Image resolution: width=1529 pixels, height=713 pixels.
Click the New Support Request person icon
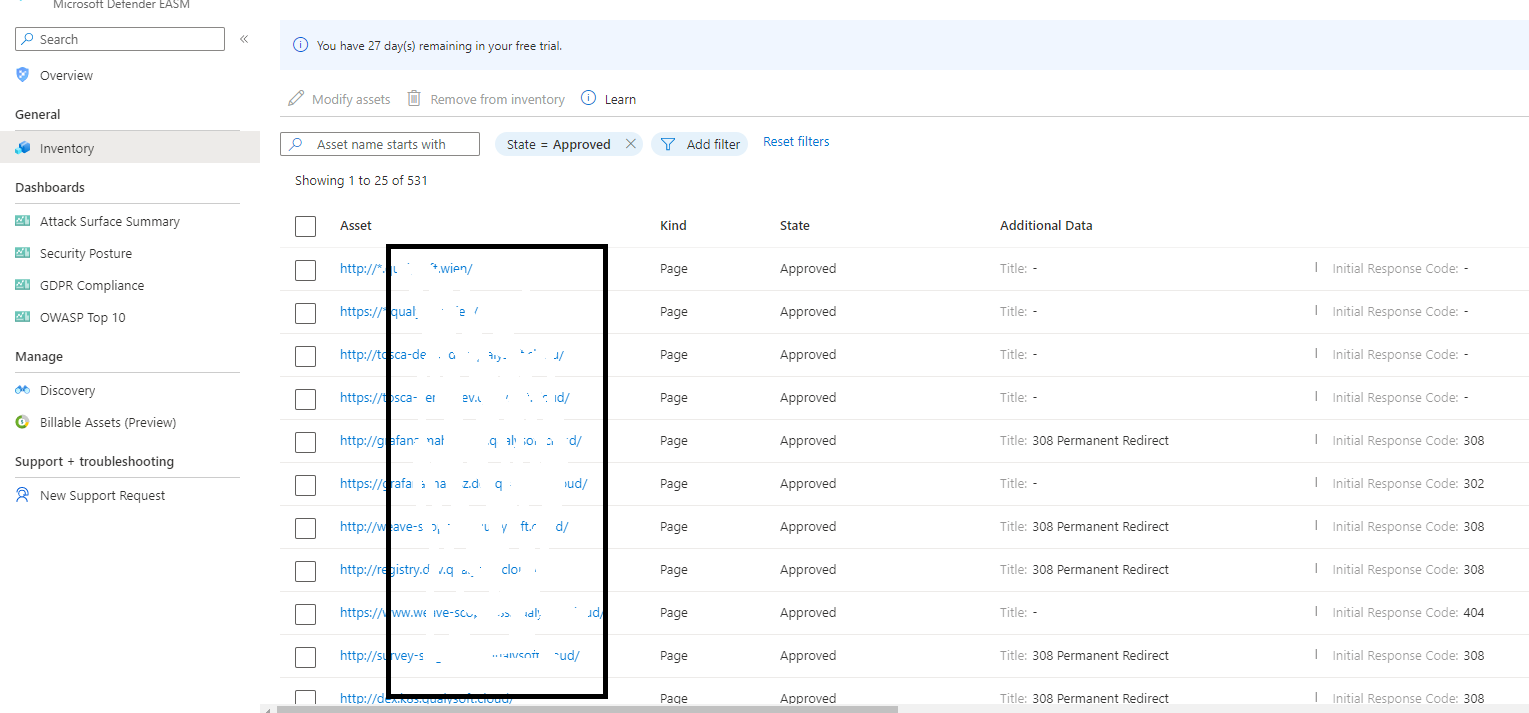[23, 495]
